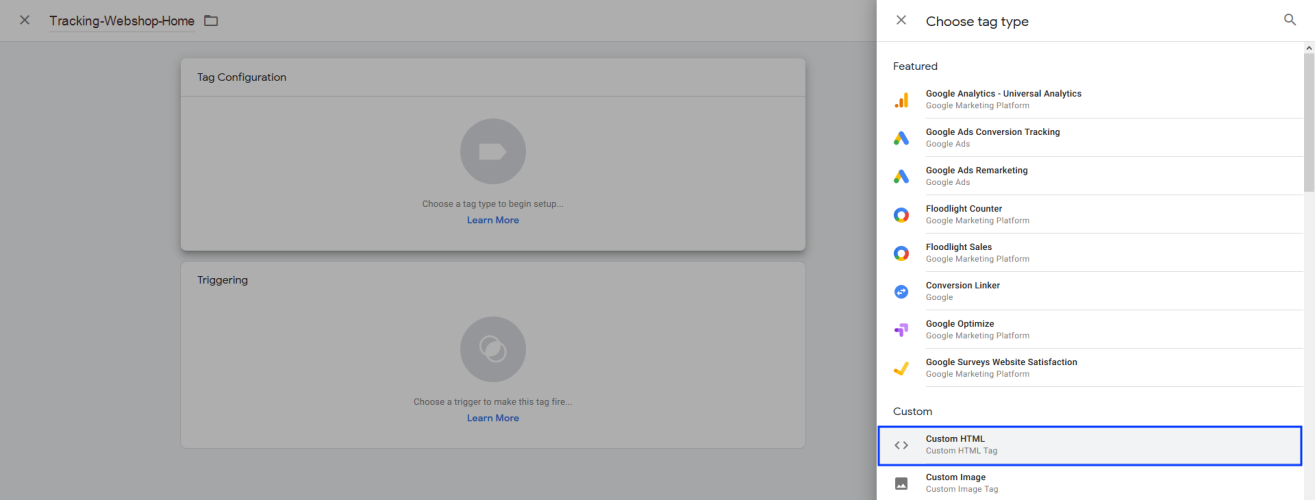Choose Floodlight Counter tag type
The height and width of the screenshot is (500, 1315).
(1090, 214)
